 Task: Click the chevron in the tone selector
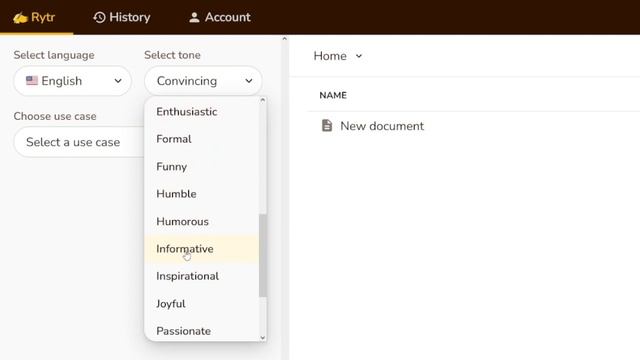[249, 81]
